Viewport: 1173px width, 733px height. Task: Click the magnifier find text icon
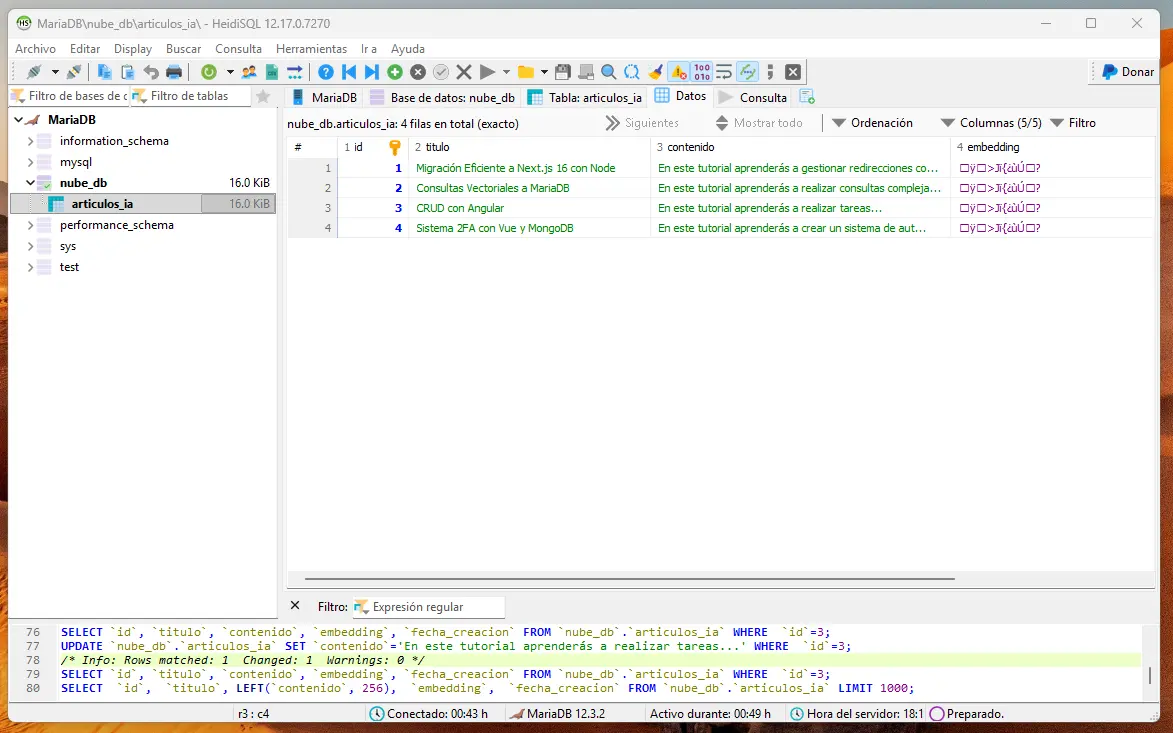click(x=608, y=72)
